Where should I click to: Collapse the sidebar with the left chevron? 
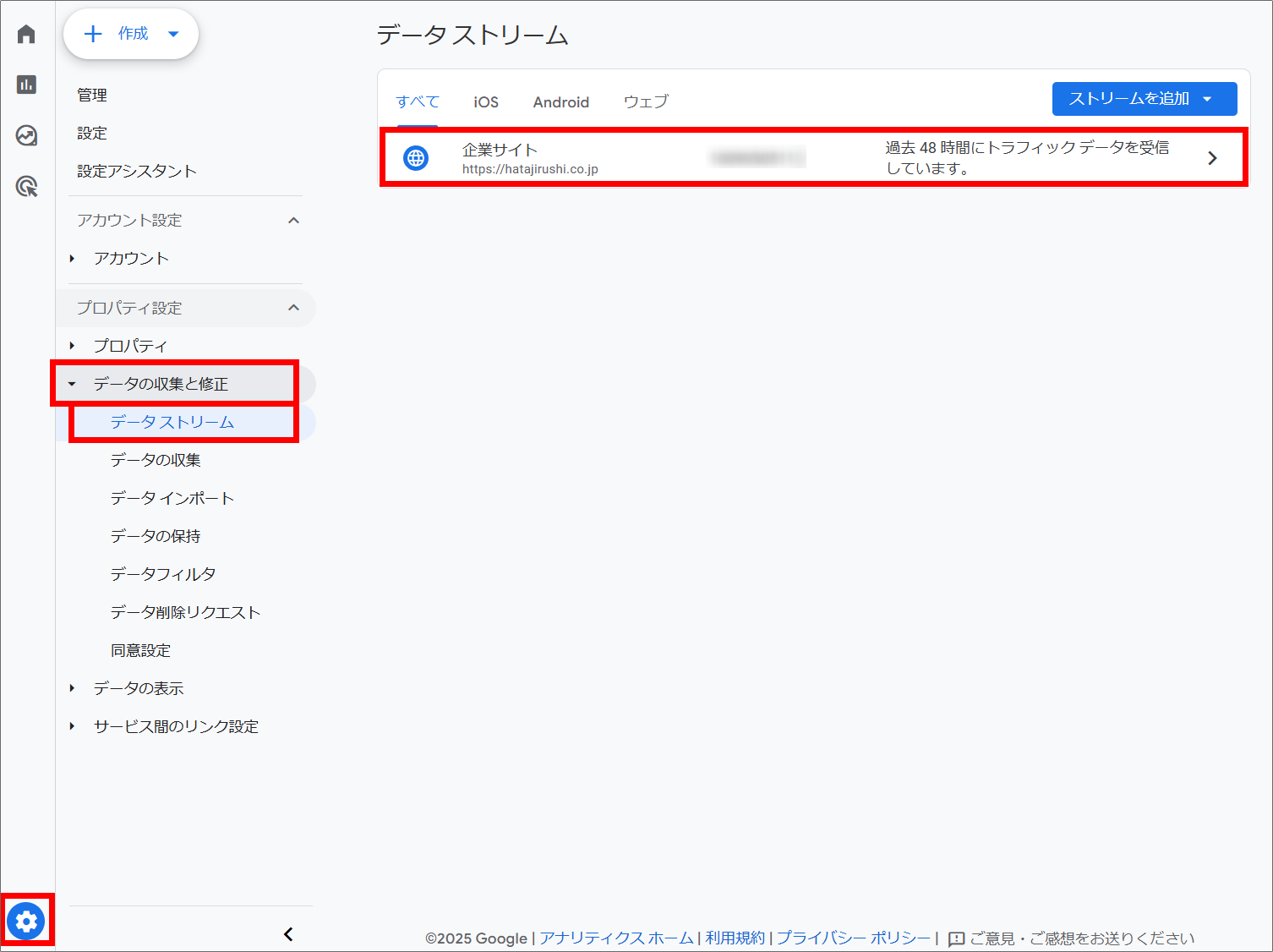click(x=288, y=934)
